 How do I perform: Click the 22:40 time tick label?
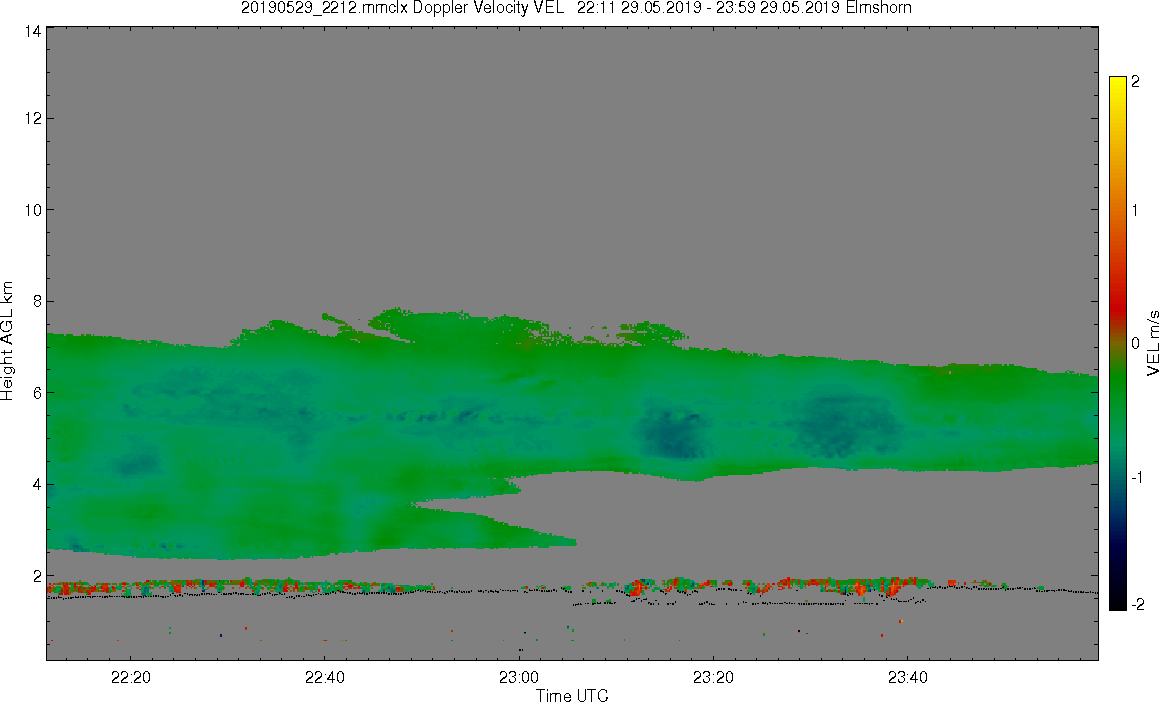click(x=324, y=678)
